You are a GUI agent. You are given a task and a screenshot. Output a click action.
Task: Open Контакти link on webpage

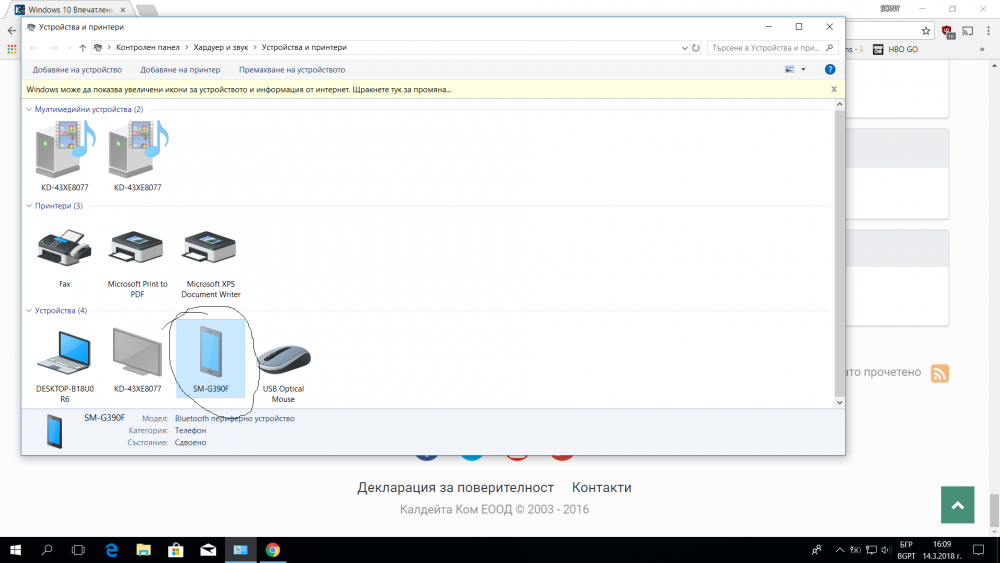pyautogui.click(x=601, y=488)
